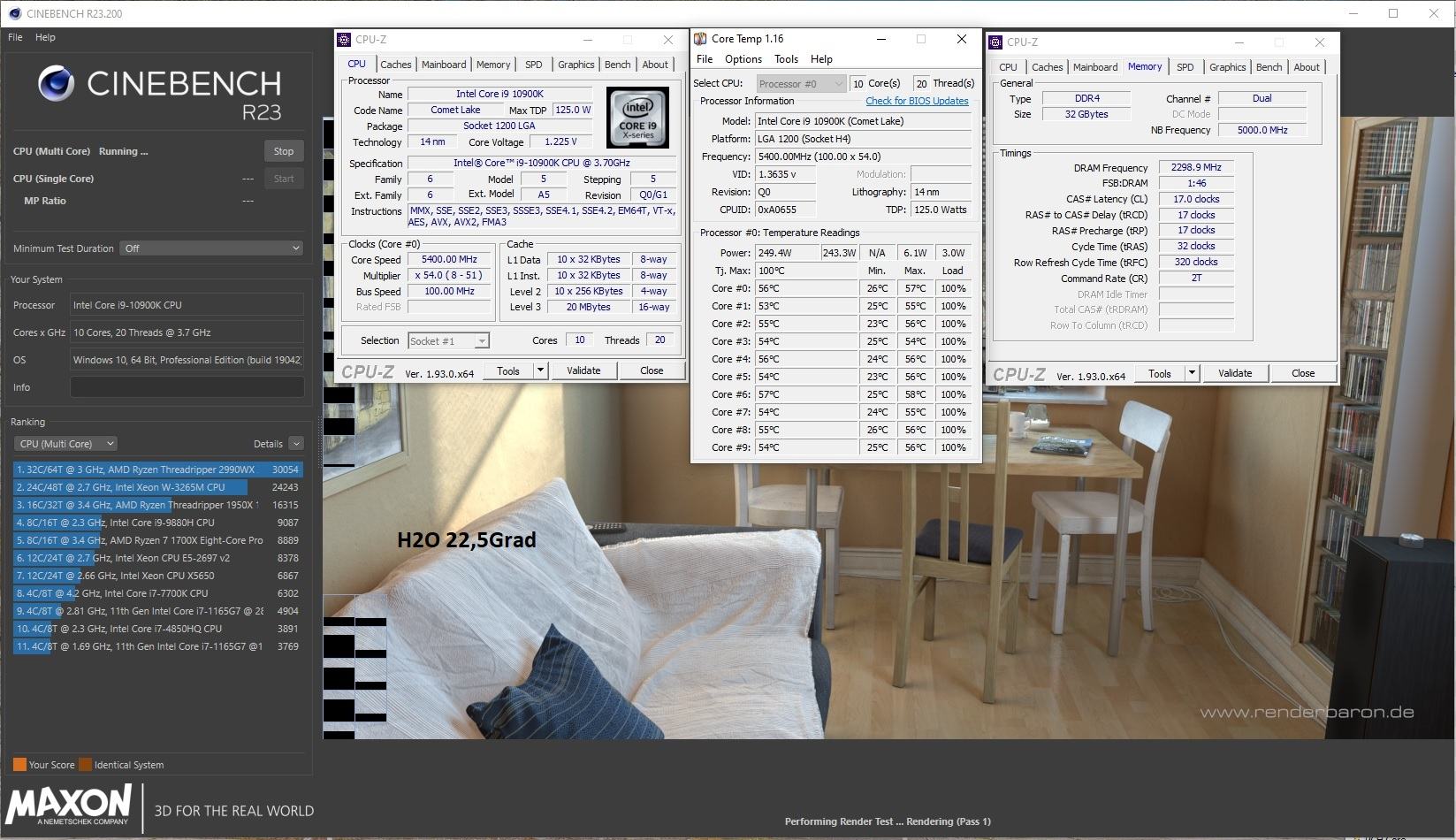The image size is (1456, 840).
Task: Expand the ranking Details dropdown arrow
Action: pyautogui.click(x=296, y=444)
